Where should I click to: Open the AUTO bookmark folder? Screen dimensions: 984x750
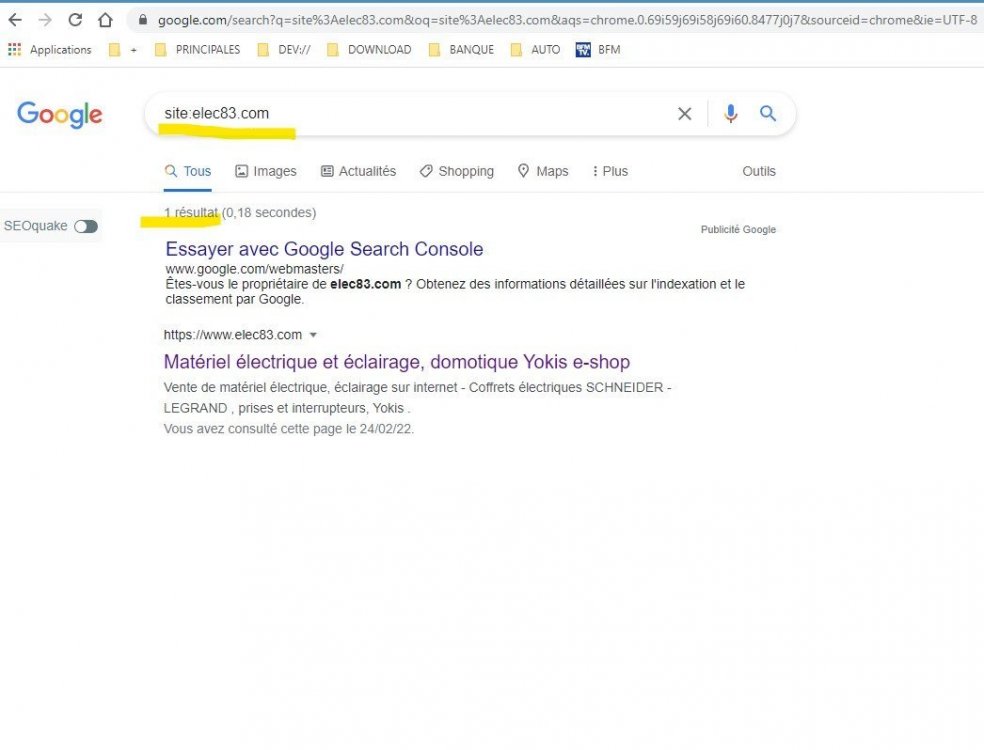[535, 50]
